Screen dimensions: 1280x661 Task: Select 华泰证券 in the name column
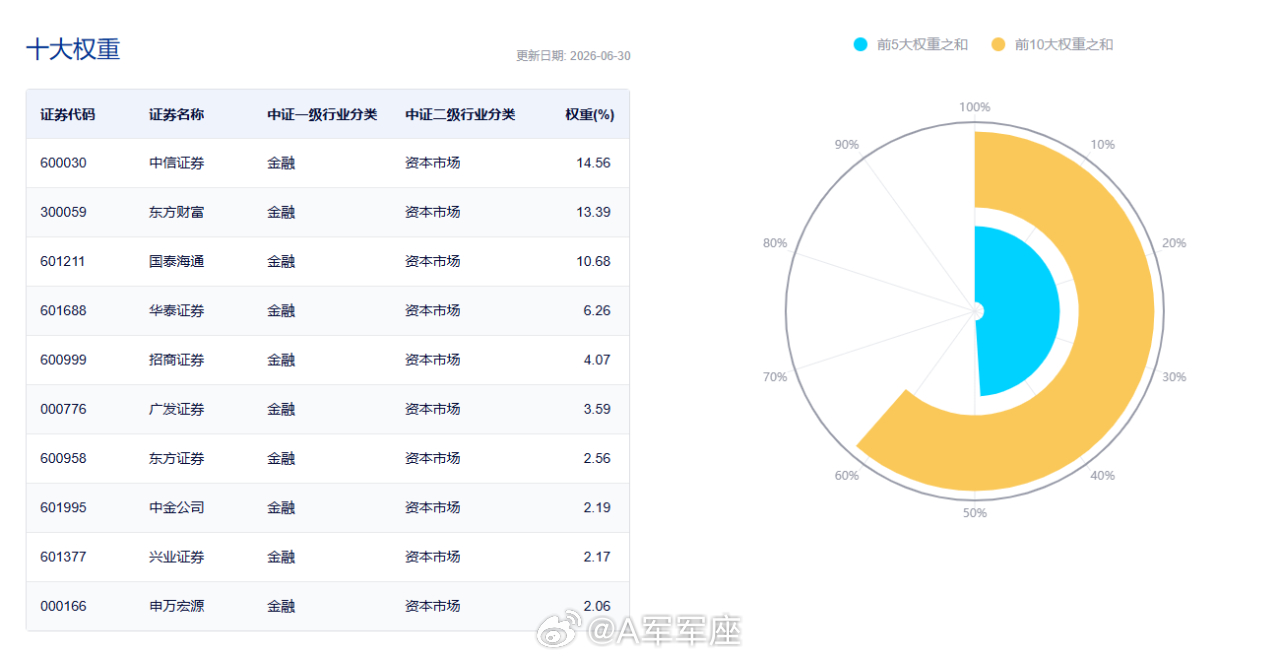(176, 311)
